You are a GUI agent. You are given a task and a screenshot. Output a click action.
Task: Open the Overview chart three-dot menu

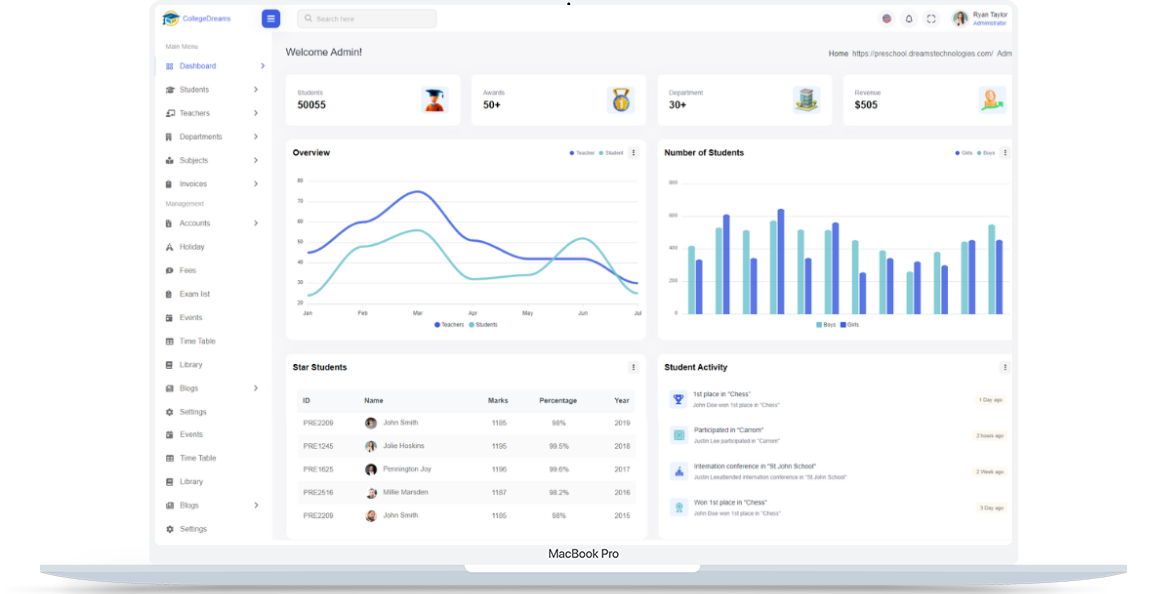pos(633,153)
